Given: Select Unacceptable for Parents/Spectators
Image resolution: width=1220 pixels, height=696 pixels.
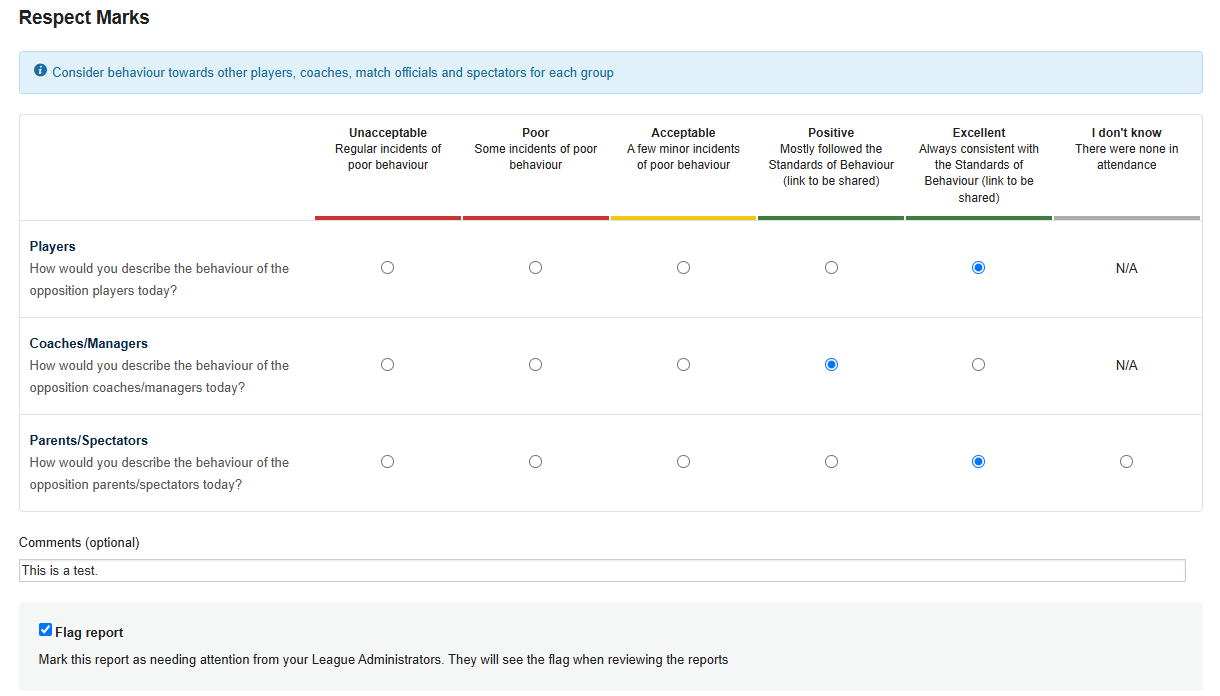Looking at the screenshot, I should 388,462.
